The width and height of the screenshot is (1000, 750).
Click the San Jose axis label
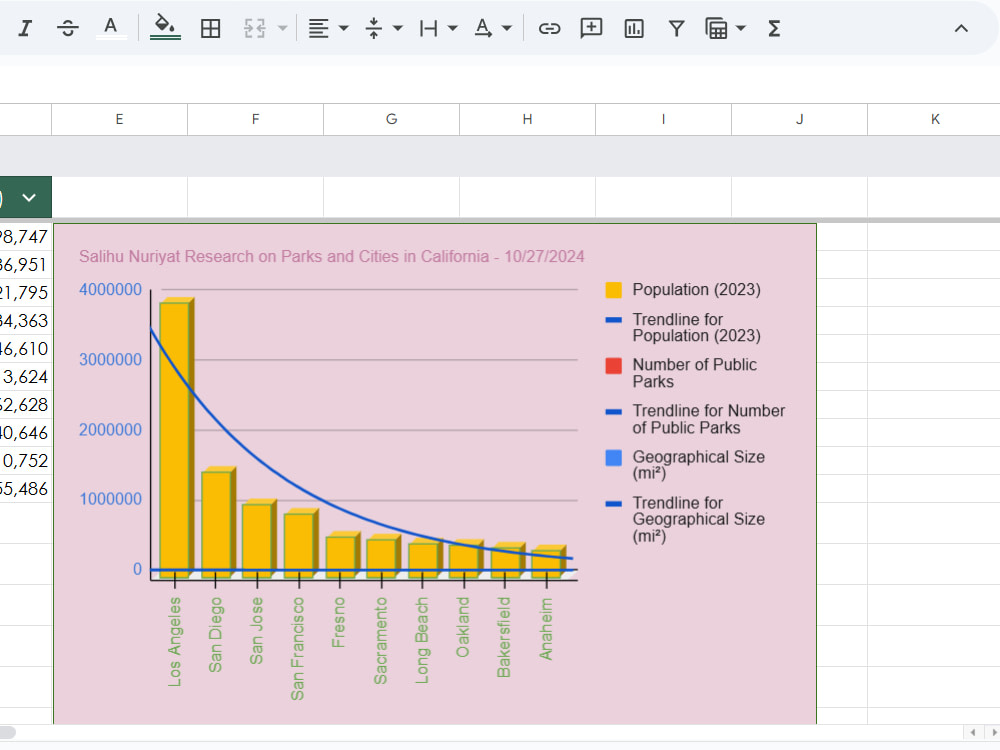(x=256, y=631)
